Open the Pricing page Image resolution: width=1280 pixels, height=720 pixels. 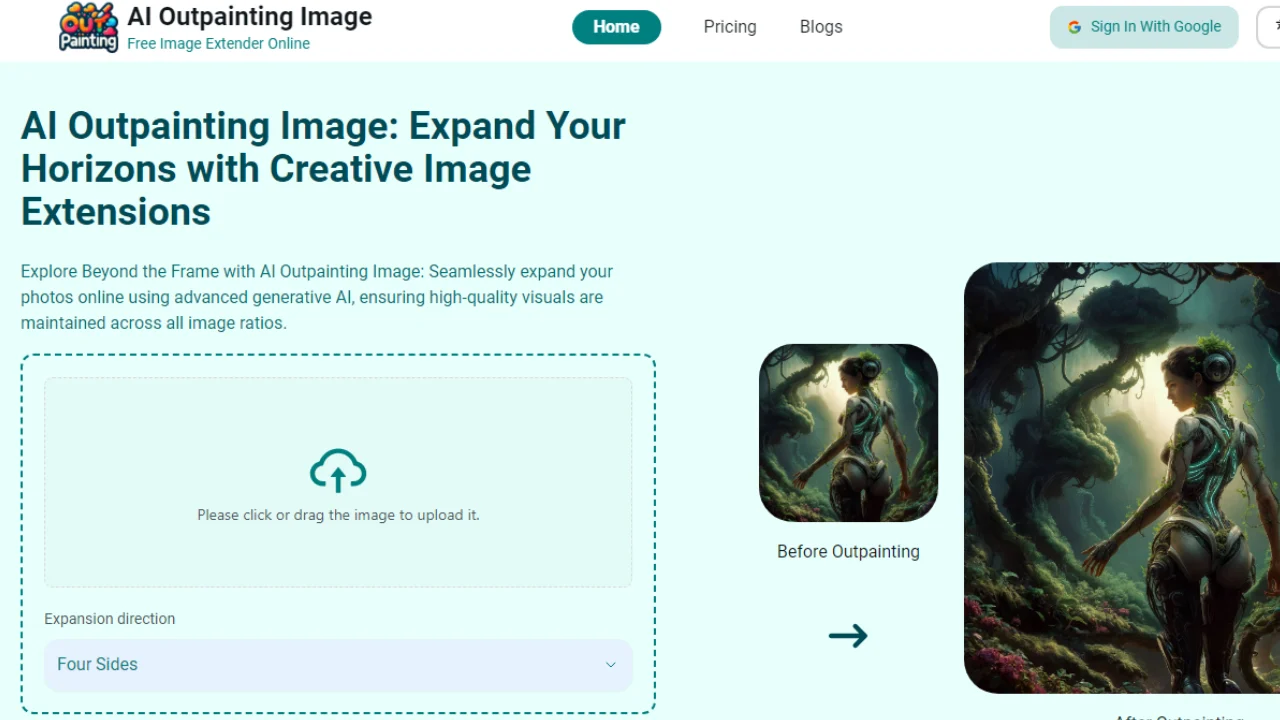pyautogui.click(x=729, y=27)
